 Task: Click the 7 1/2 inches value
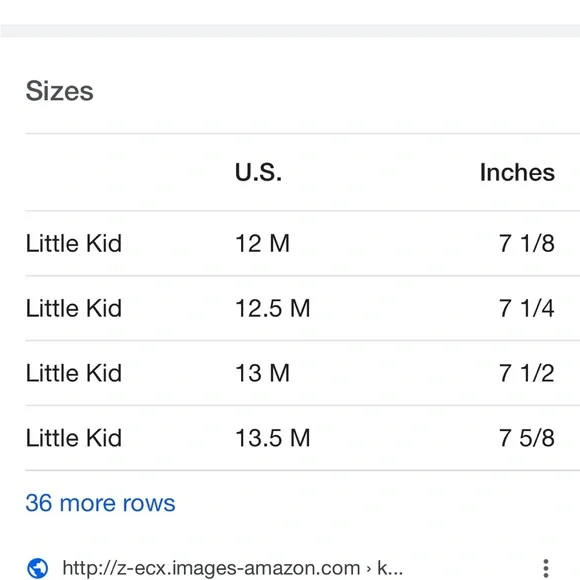click(x=527, y=373)
